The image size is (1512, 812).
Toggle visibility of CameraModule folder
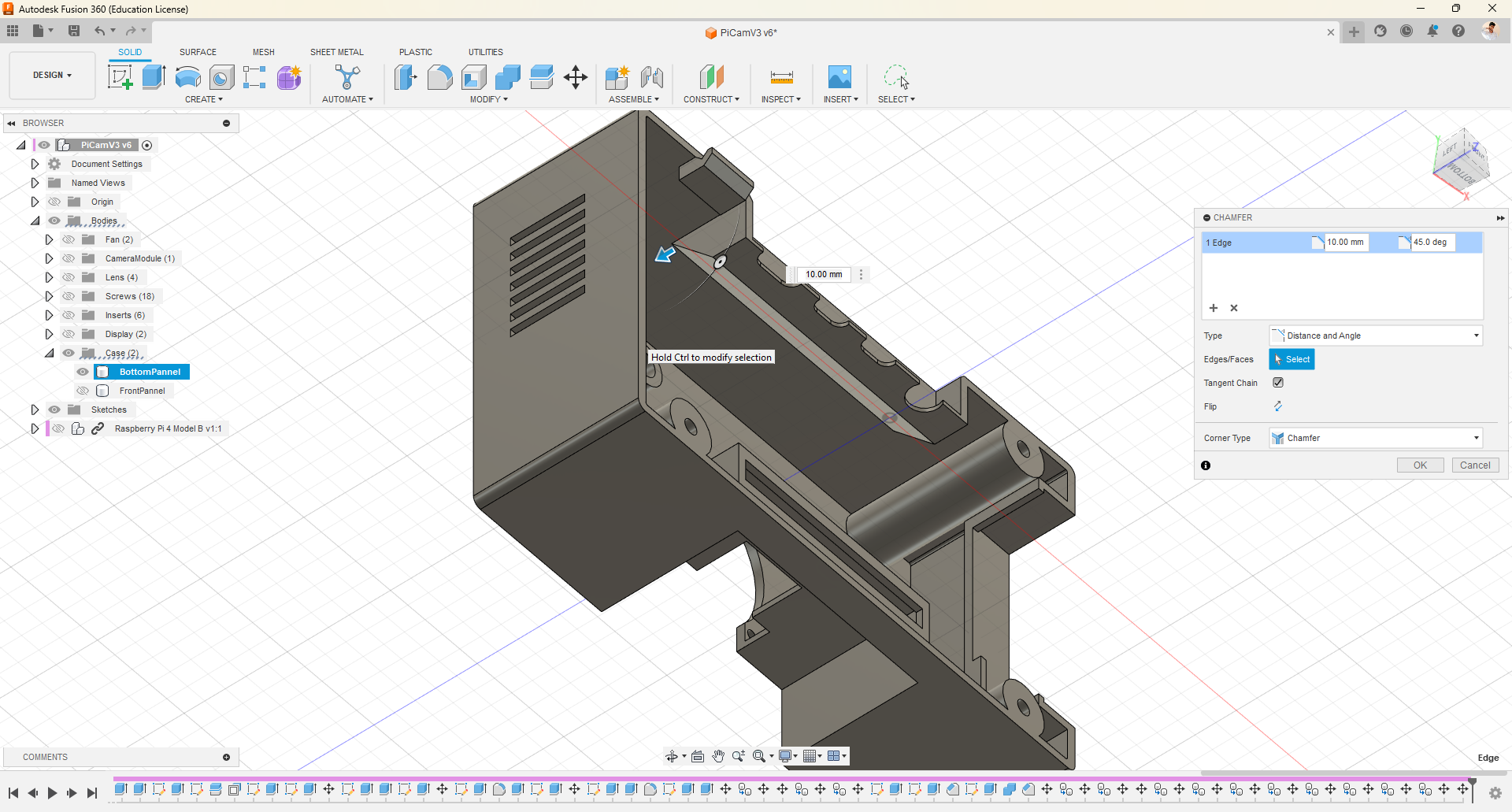point(69,258)
